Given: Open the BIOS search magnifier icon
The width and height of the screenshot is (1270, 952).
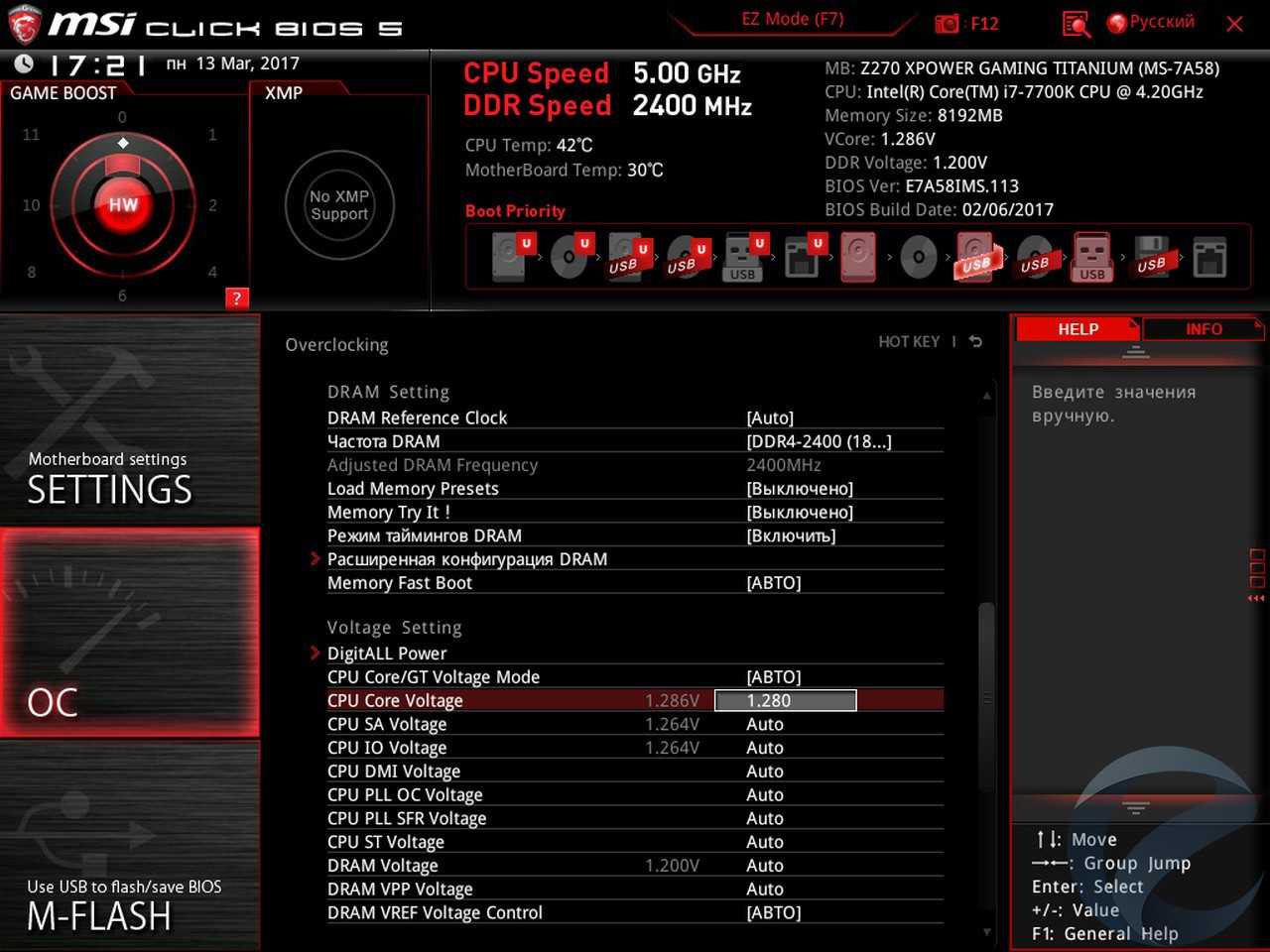Looking at the screenshot, I should coord(1076,24).
